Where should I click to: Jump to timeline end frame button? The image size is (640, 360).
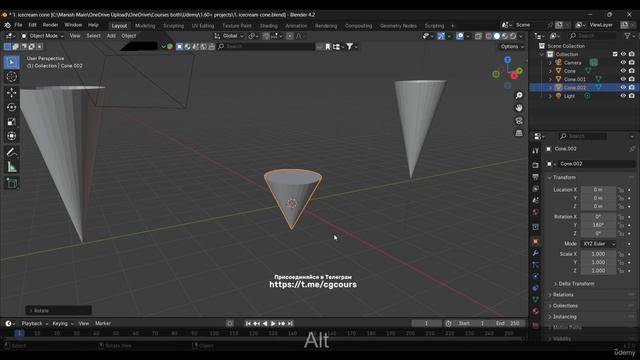pyautogui.click(x=290, y=323)
